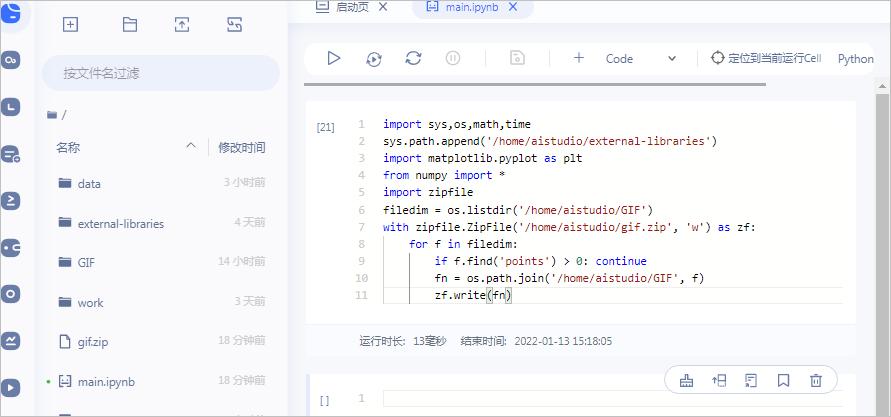
Task: Clear cell output with the broom icon
Action: [x=686, y=380]
